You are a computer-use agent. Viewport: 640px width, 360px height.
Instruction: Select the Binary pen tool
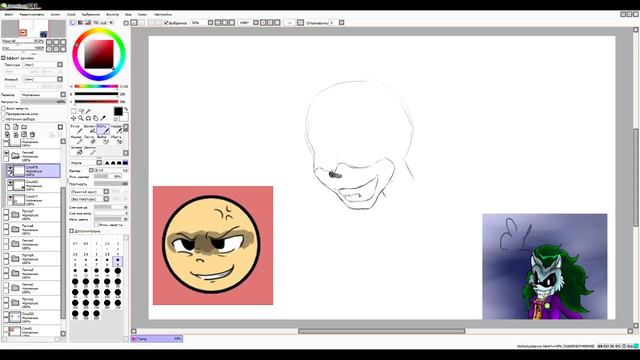tap(90, 151)
